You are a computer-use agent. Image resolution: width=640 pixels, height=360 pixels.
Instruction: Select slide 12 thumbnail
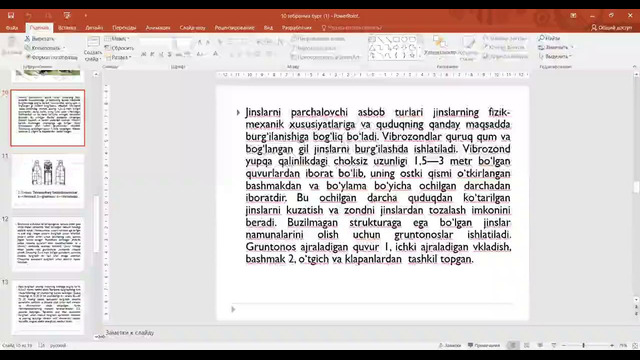[x=48, y=244]
